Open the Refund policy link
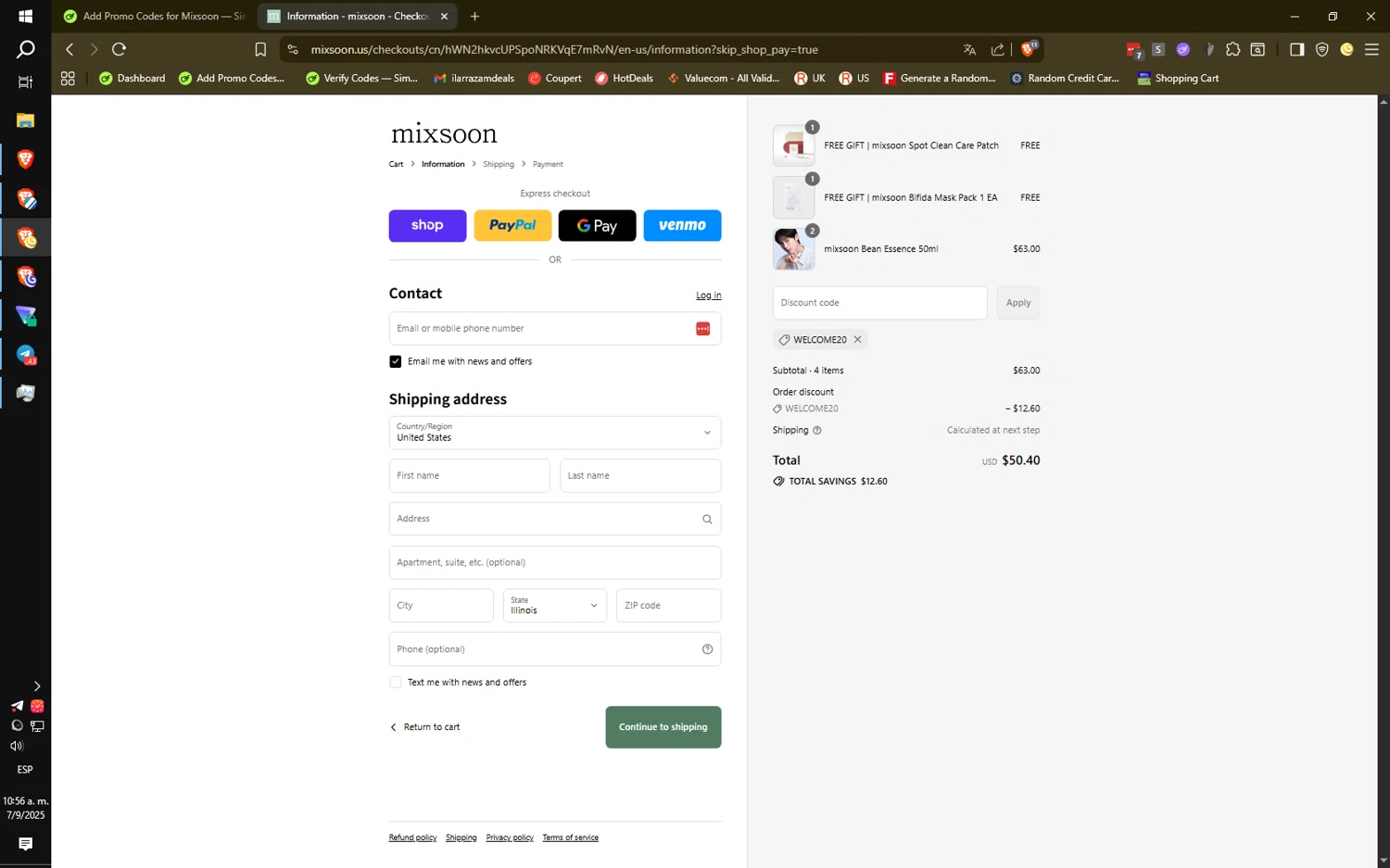 tap(412, 837)
